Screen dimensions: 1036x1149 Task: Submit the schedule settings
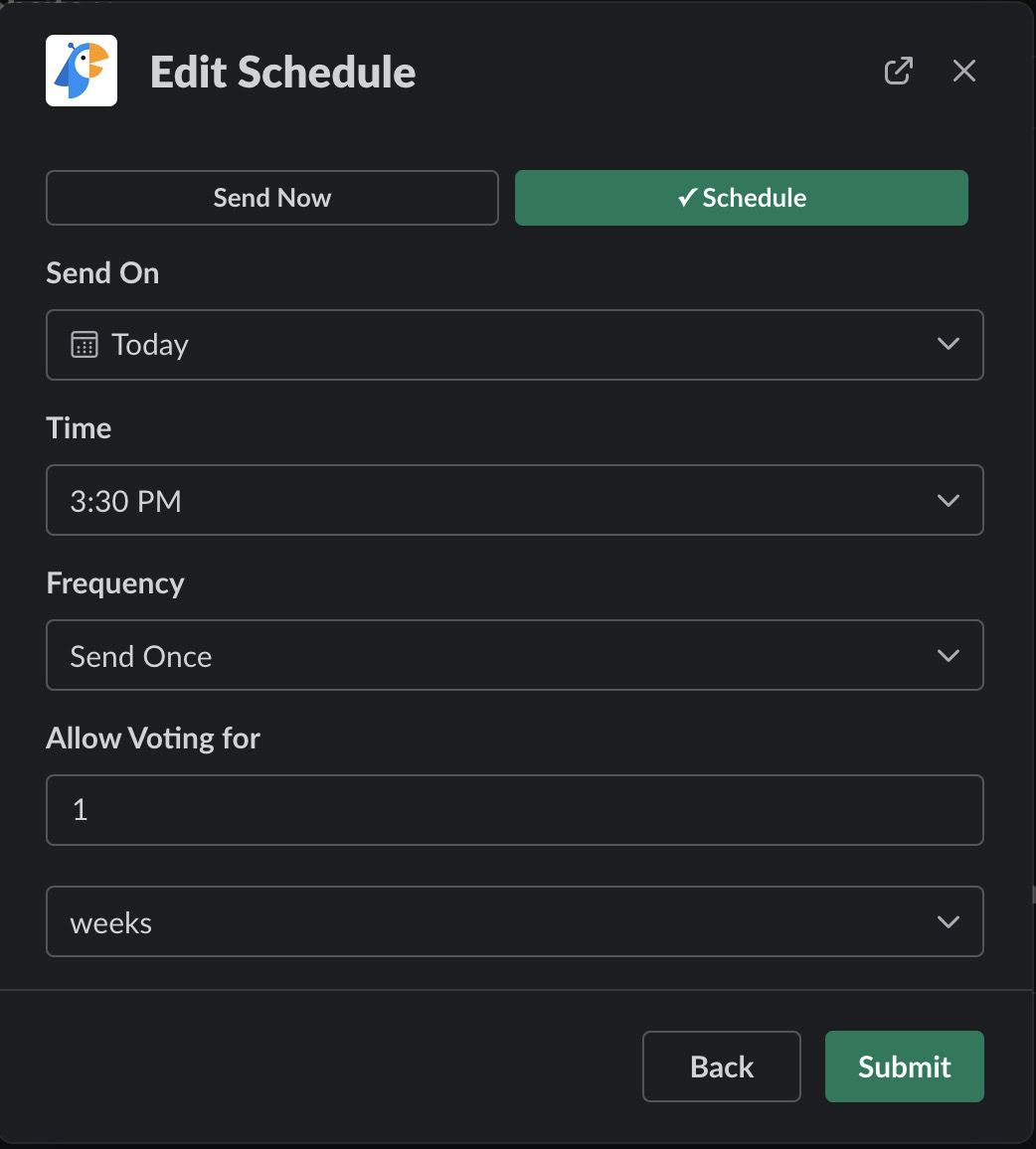pos(904,1067)
